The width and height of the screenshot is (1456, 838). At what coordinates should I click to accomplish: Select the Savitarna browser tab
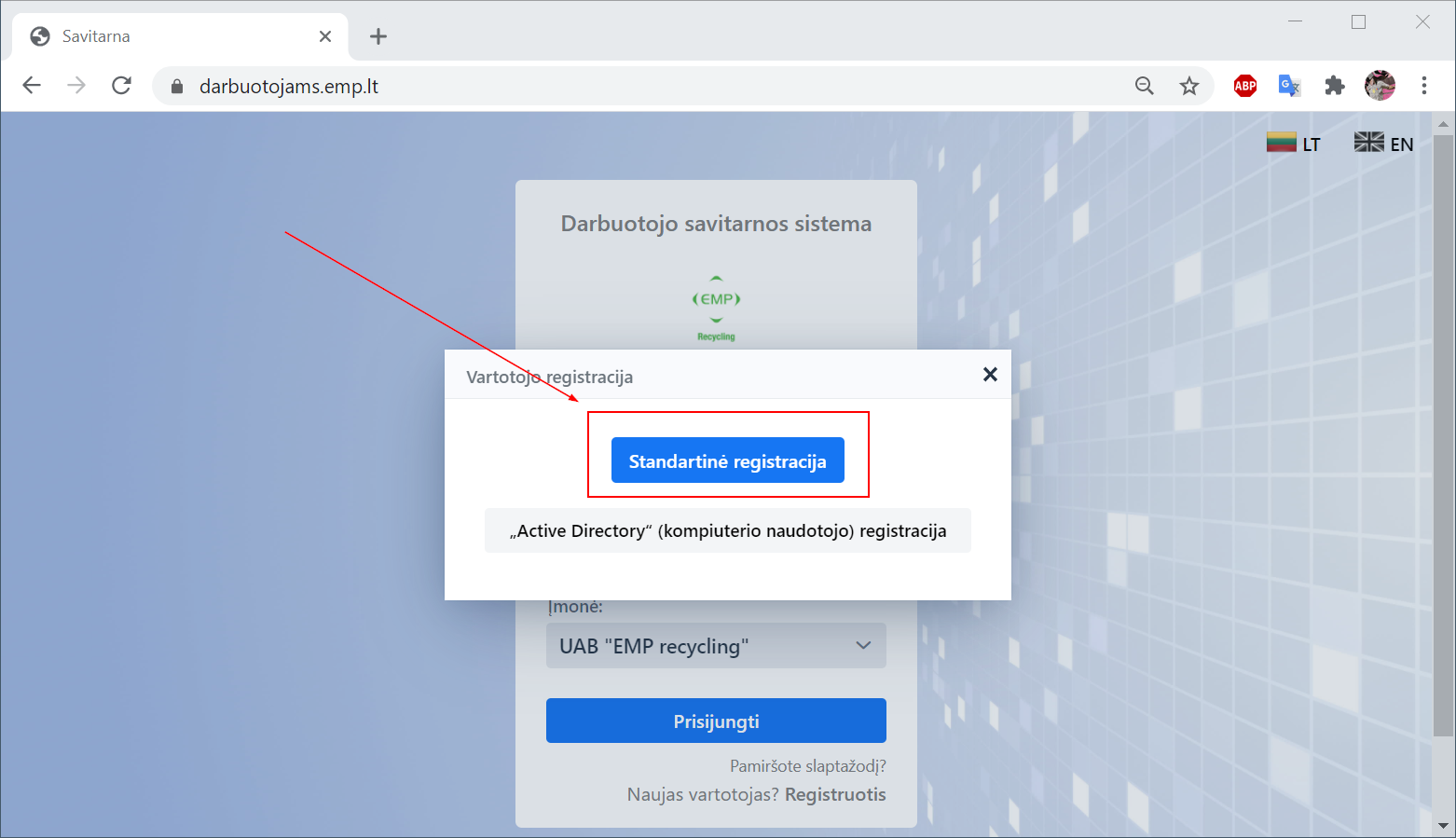[181, 36]
